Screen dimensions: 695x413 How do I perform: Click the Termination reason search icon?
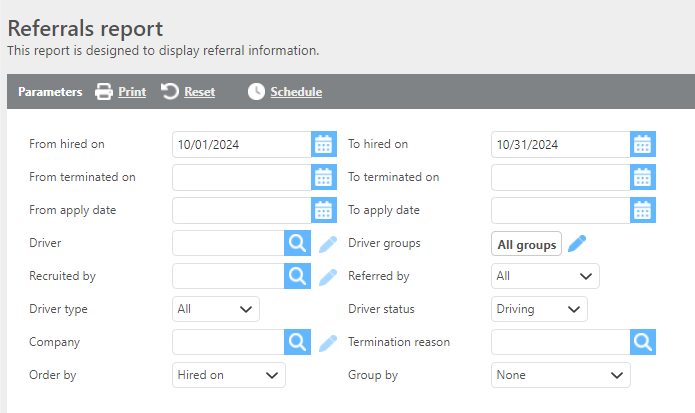point(642,342)
